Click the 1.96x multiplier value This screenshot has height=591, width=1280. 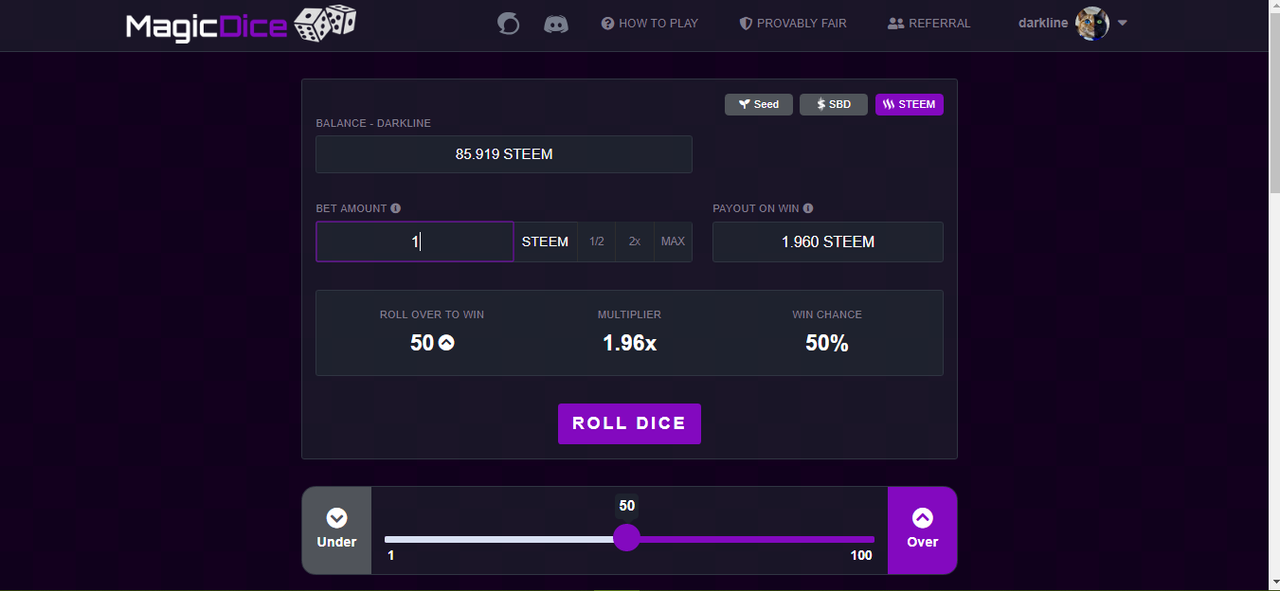coord(629,343)
